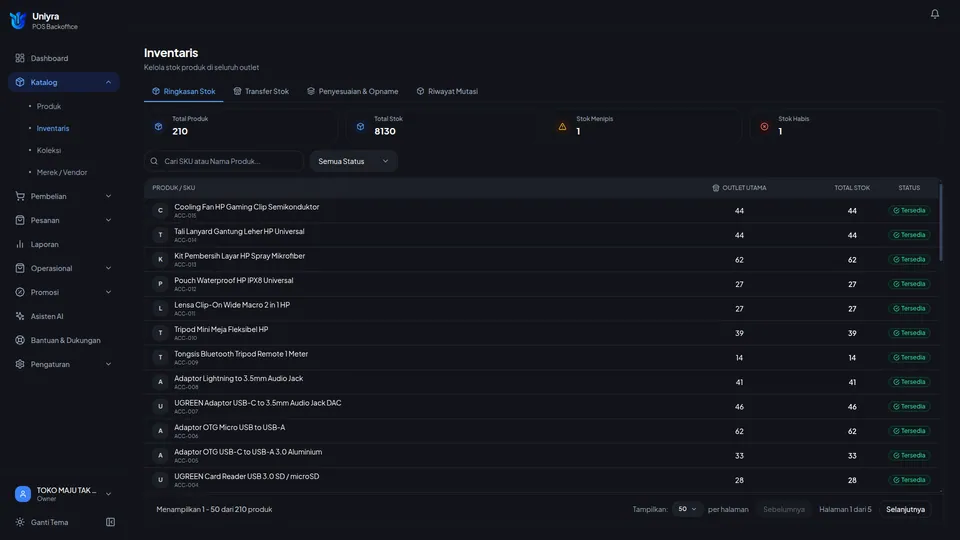Screen dimensions: 960x540
Task: Click the P avatar for Pouch Waterproof row
Action: click(160, 284)
